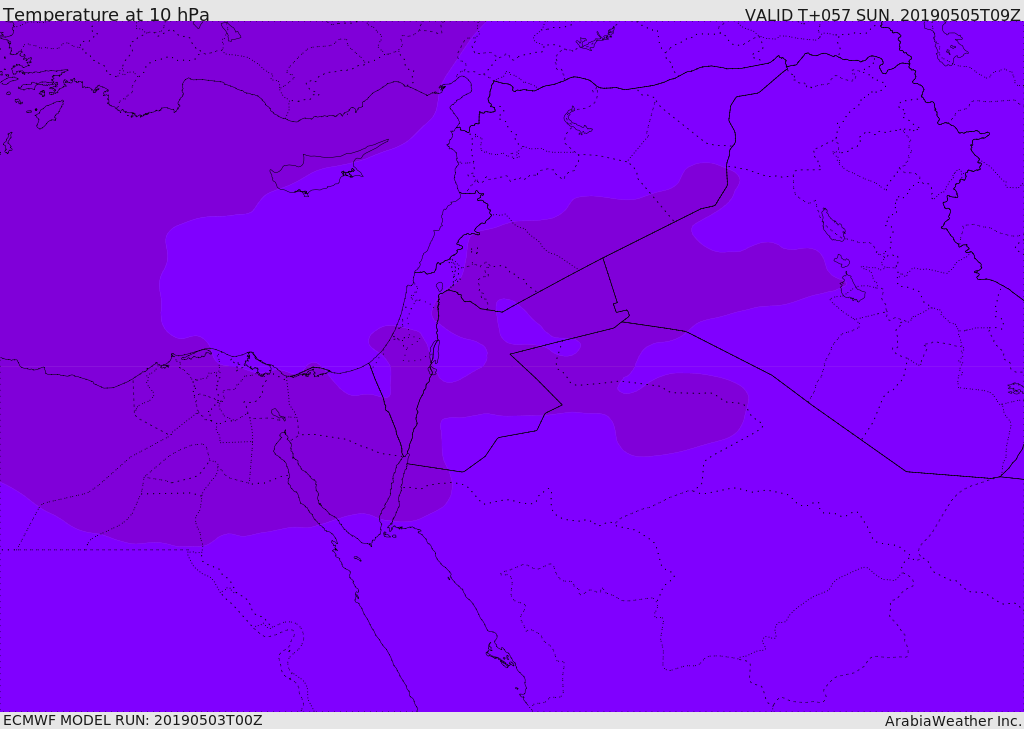This screenshot has height=729, width=1024.
Task: Click the 'VALID T+057 SUN. 20190505T09Z' timestamp
Action: point(882,15)
